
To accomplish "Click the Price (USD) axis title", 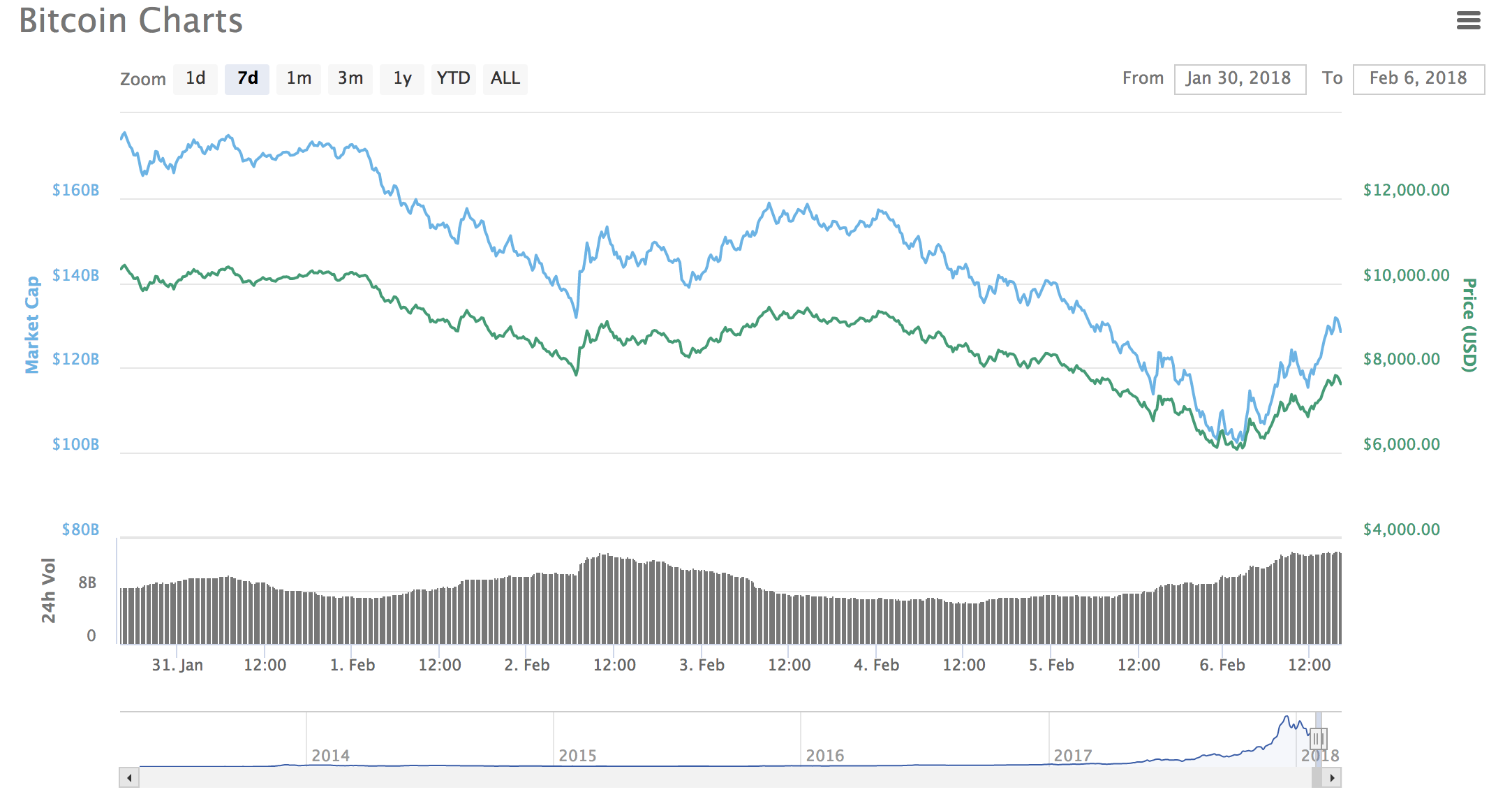I will tap(1469, 325).
